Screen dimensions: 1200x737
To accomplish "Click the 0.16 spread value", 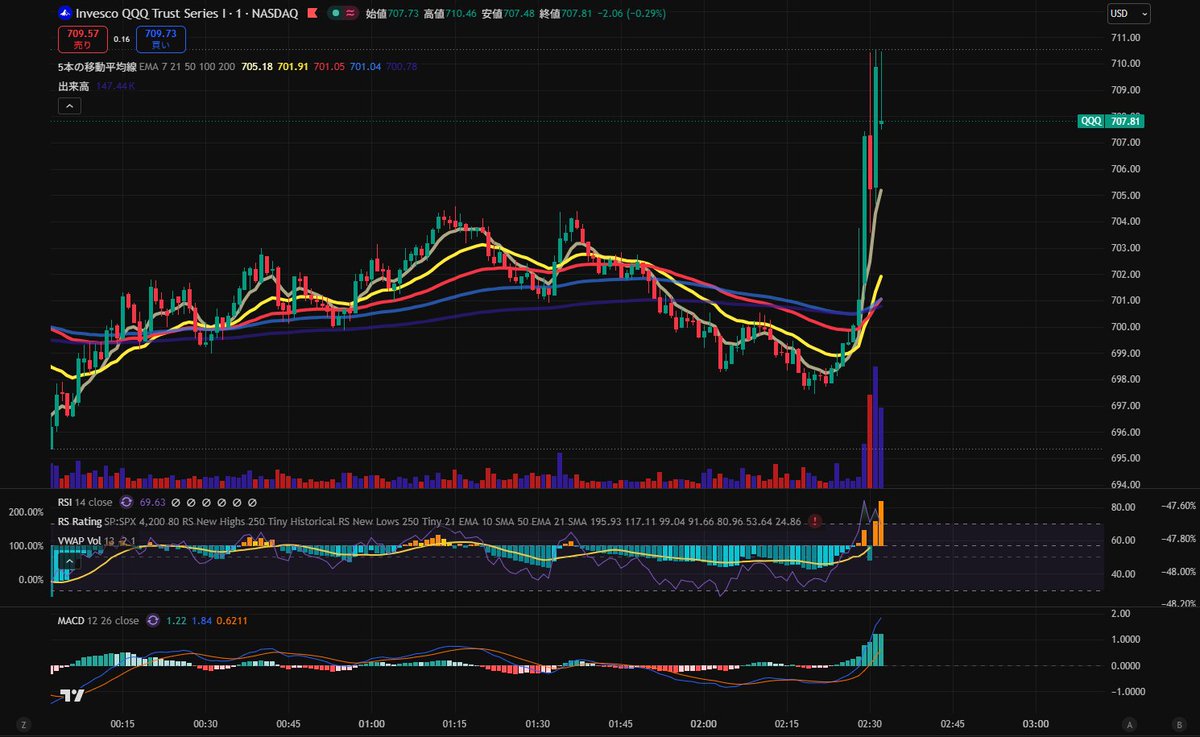I will [121, 39].
